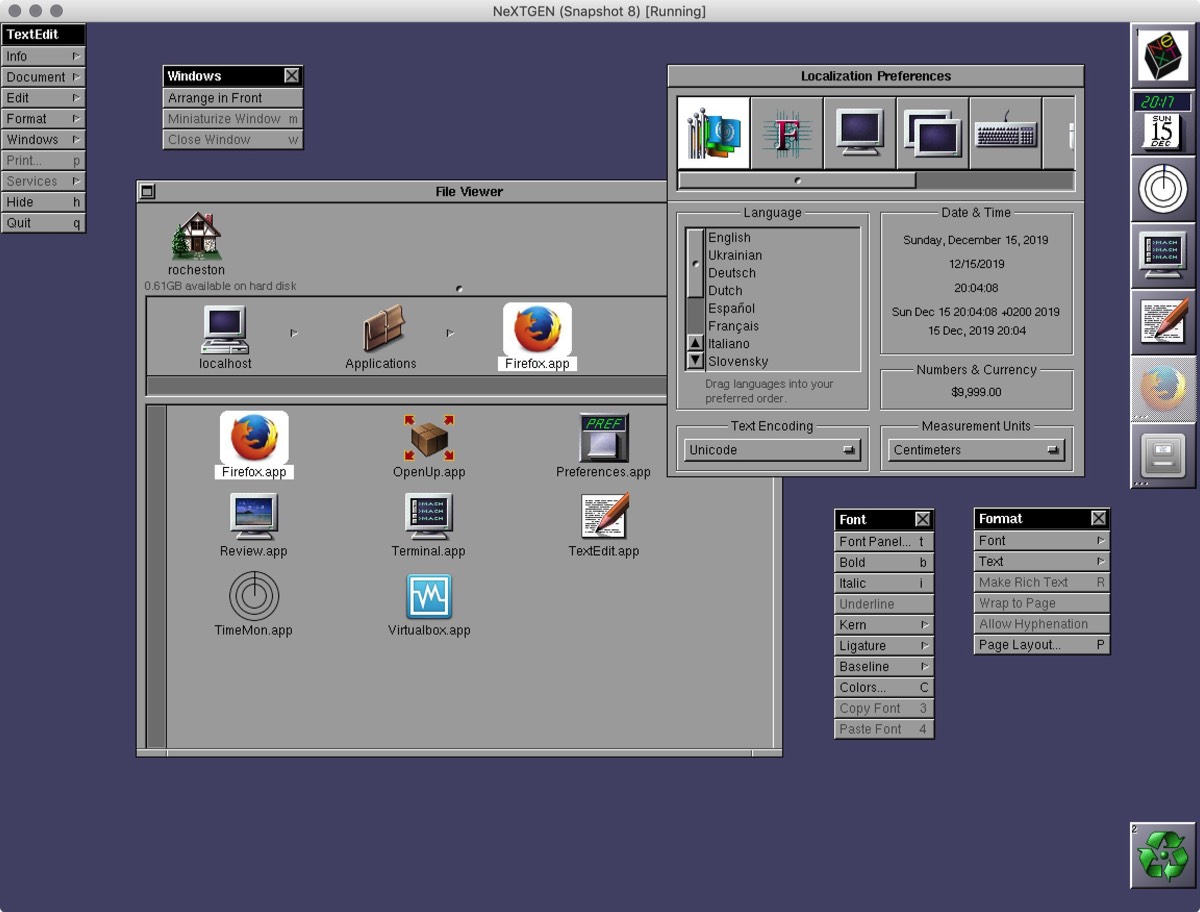Expand the Baseline submenu

(884, 667)
